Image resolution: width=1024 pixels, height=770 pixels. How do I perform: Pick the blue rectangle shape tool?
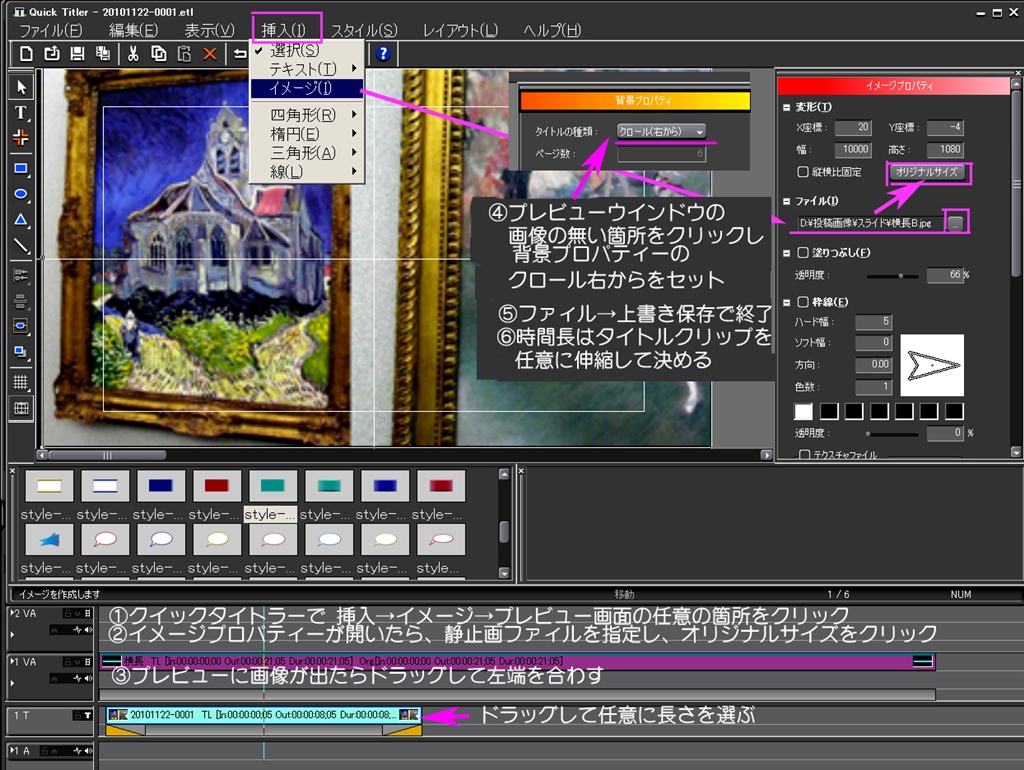pyautogui.click(x=20, y=168)
